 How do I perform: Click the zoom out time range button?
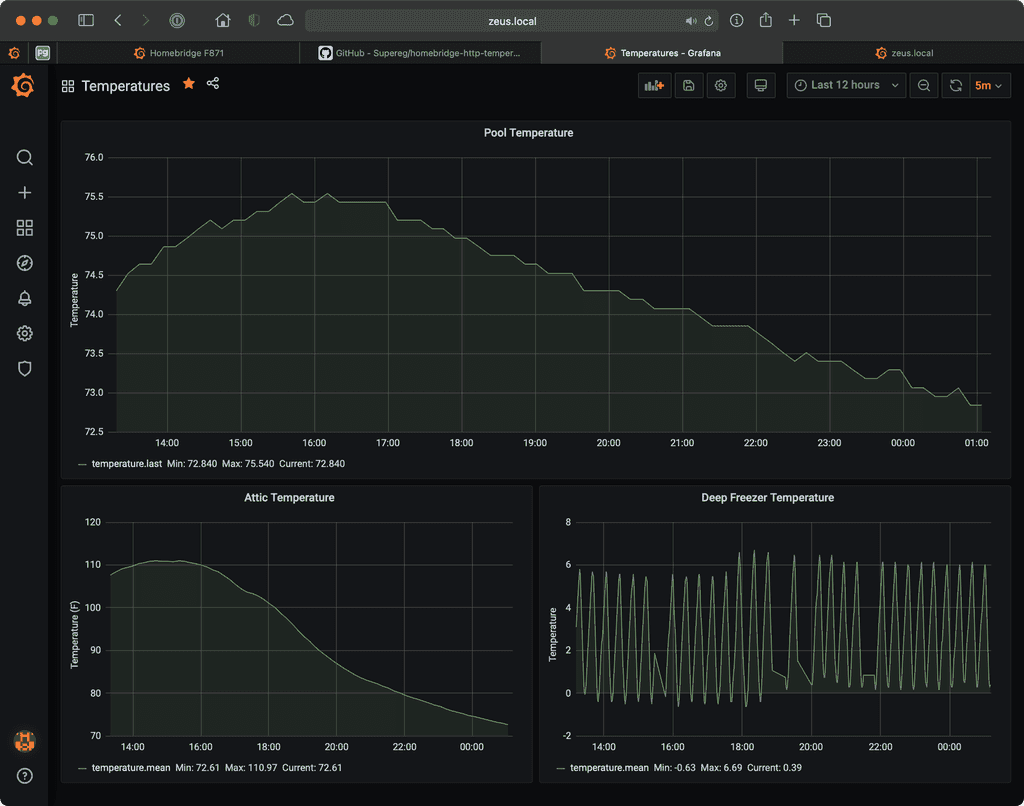pyautogui.click(x=924, y=86)
